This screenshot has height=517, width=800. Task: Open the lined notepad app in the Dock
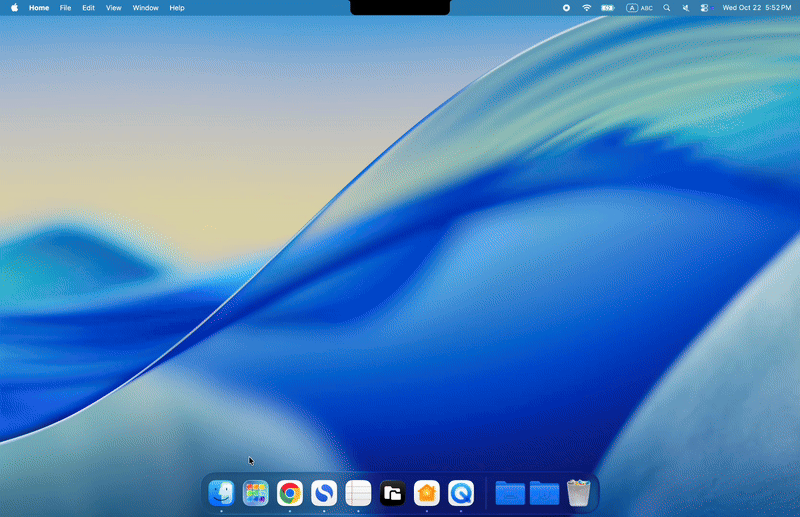358,493
